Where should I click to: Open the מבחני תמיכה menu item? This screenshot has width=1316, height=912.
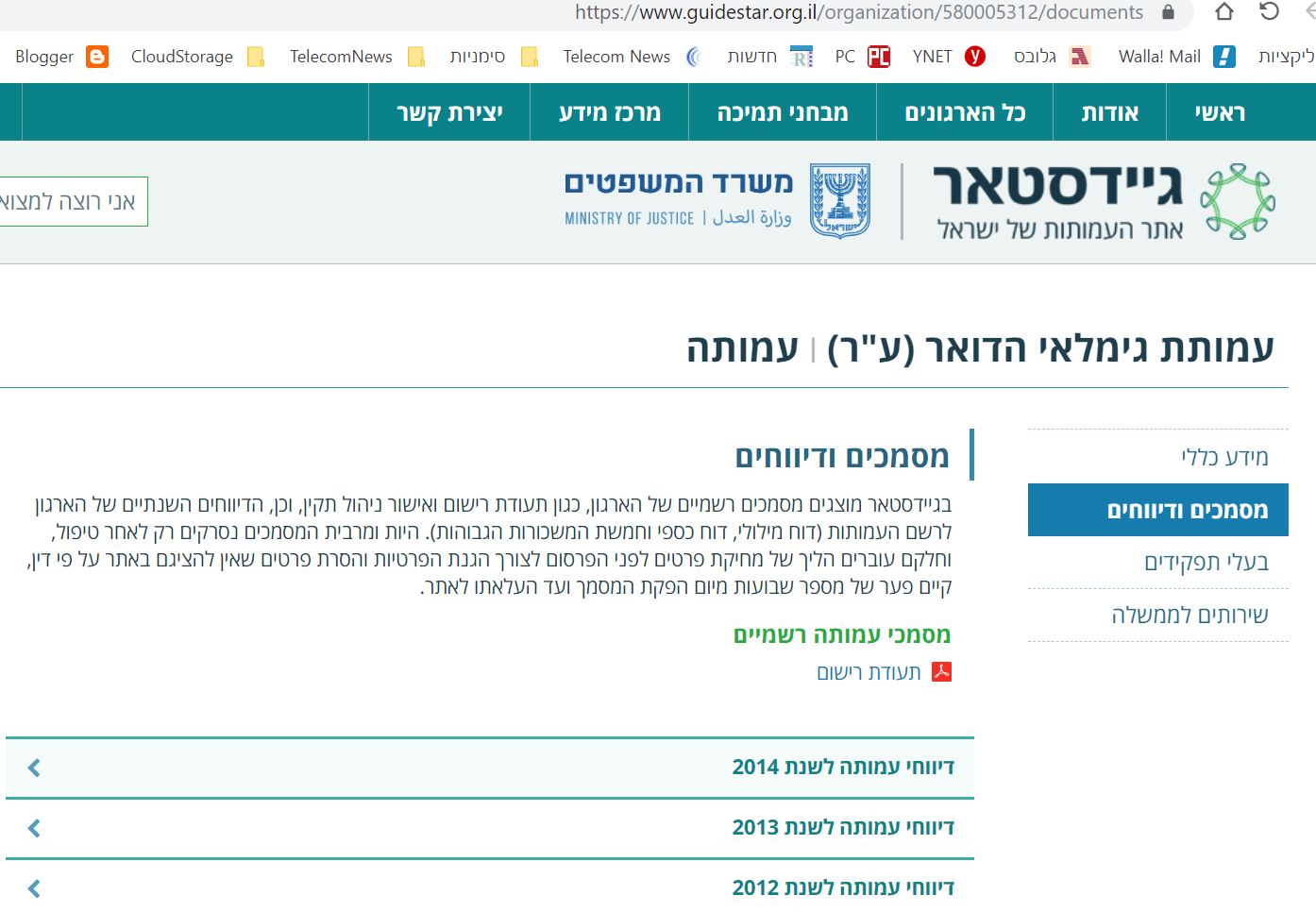[x=783, y=112]
